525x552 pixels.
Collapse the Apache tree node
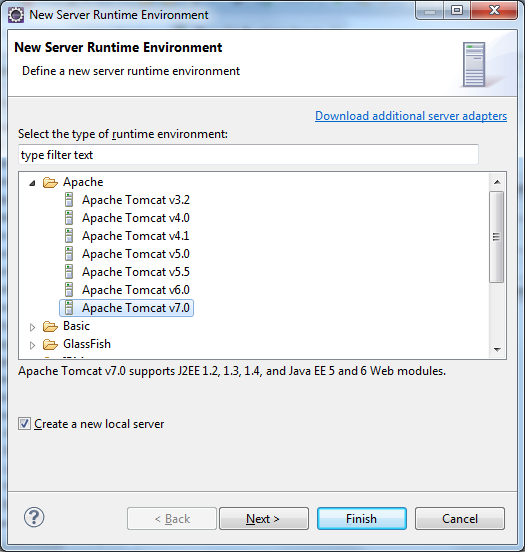coord(32,183)
